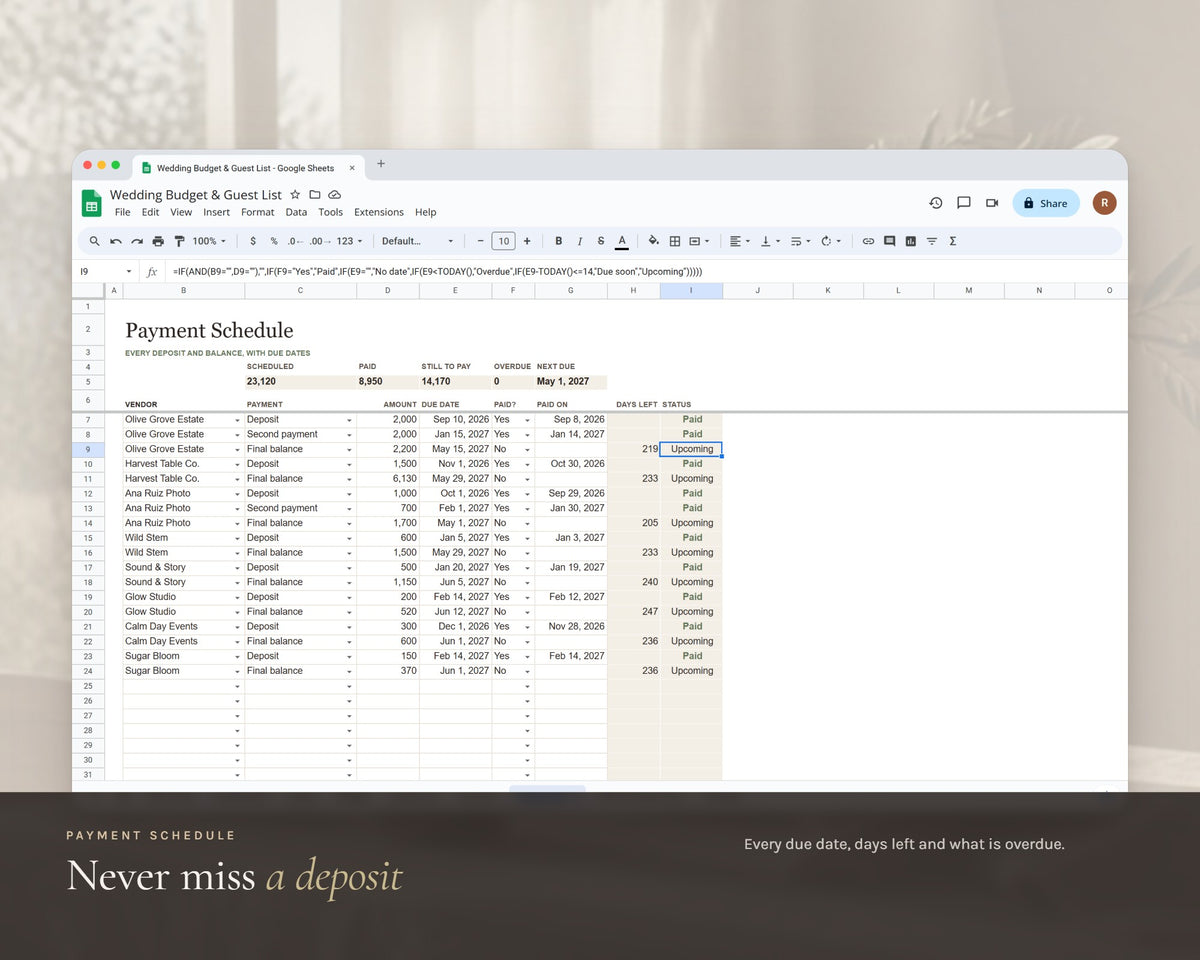Open the borders tool
This screenshot has height=960, width=1200.
point(675,241)
